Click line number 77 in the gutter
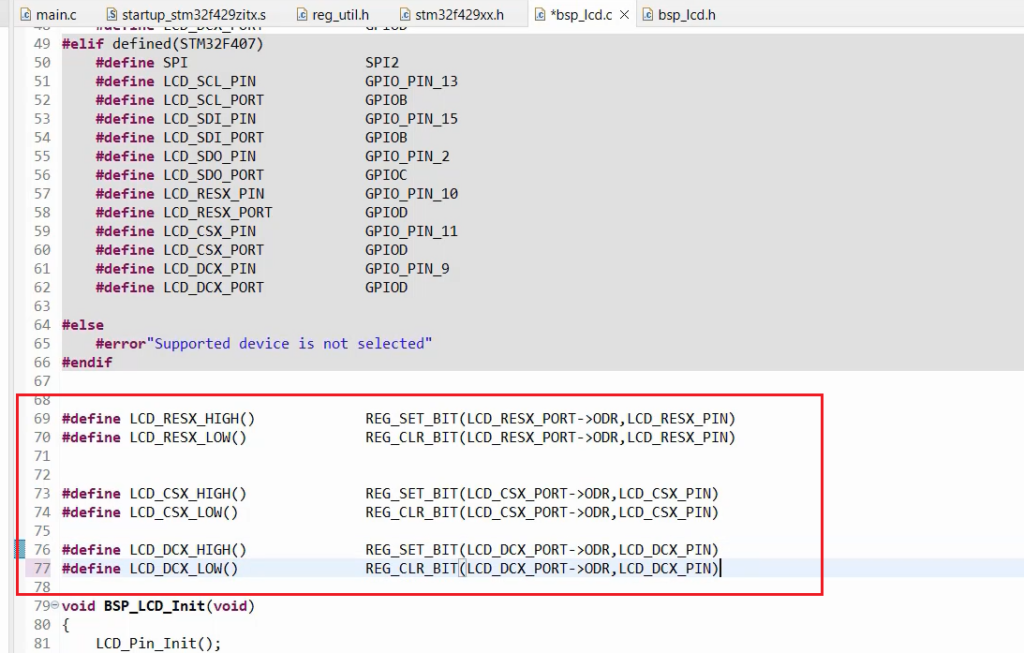This screenshot has height=653, width=1024. [42, 568]
